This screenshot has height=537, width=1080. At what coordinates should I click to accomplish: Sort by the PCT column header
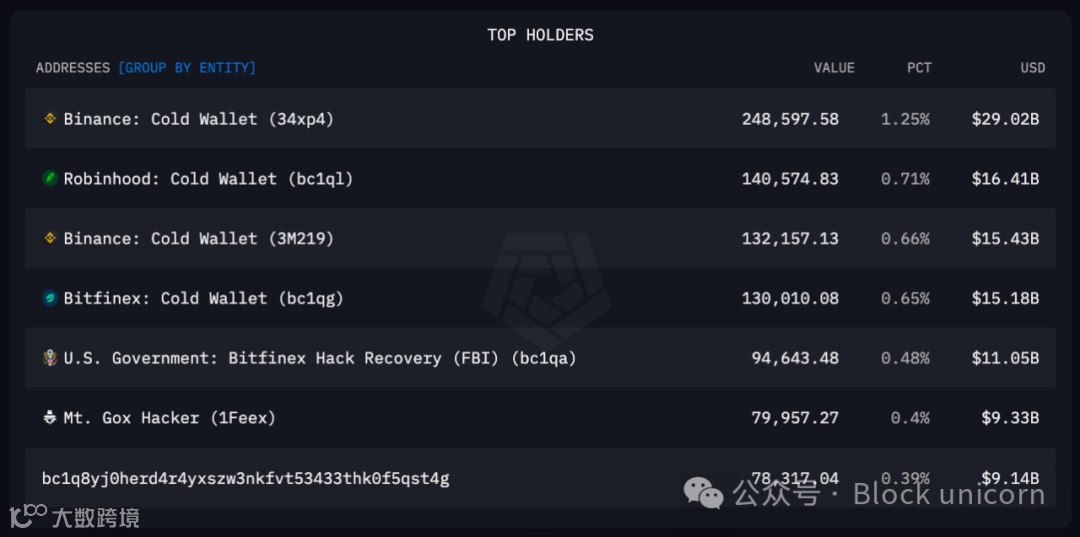(x=919, y=68)
